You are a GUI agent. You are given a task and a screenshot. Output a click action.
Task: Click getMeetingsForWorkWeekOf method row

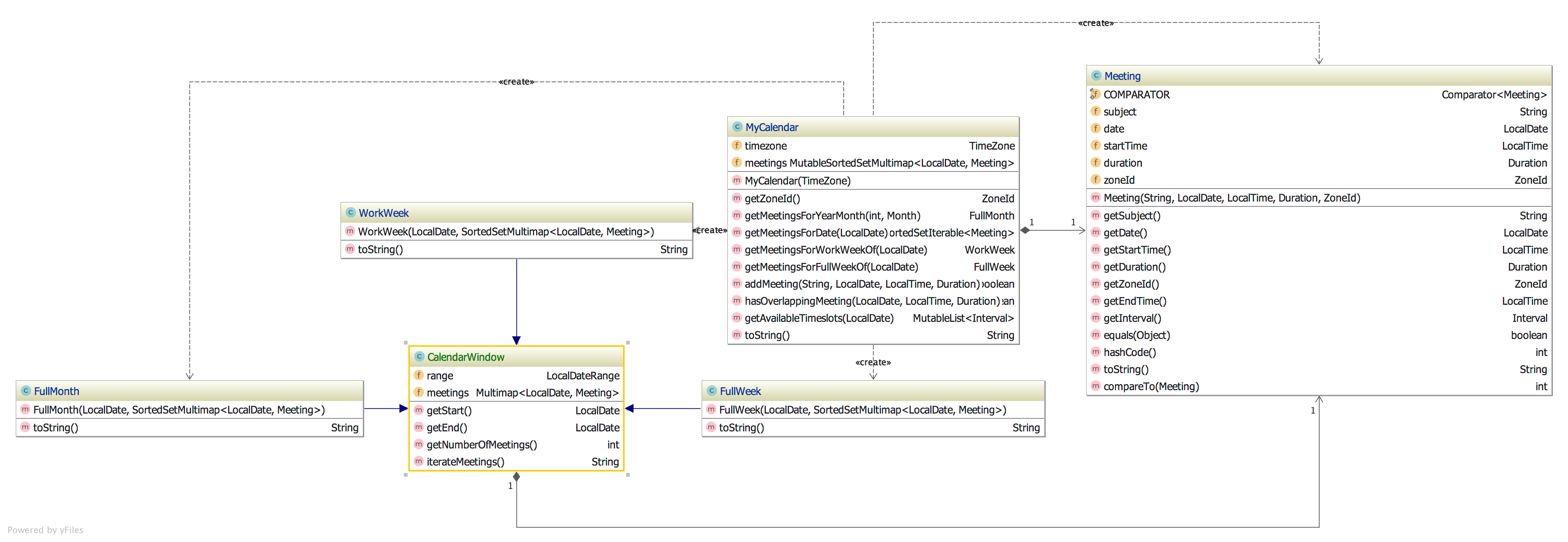tap(873, 249)
